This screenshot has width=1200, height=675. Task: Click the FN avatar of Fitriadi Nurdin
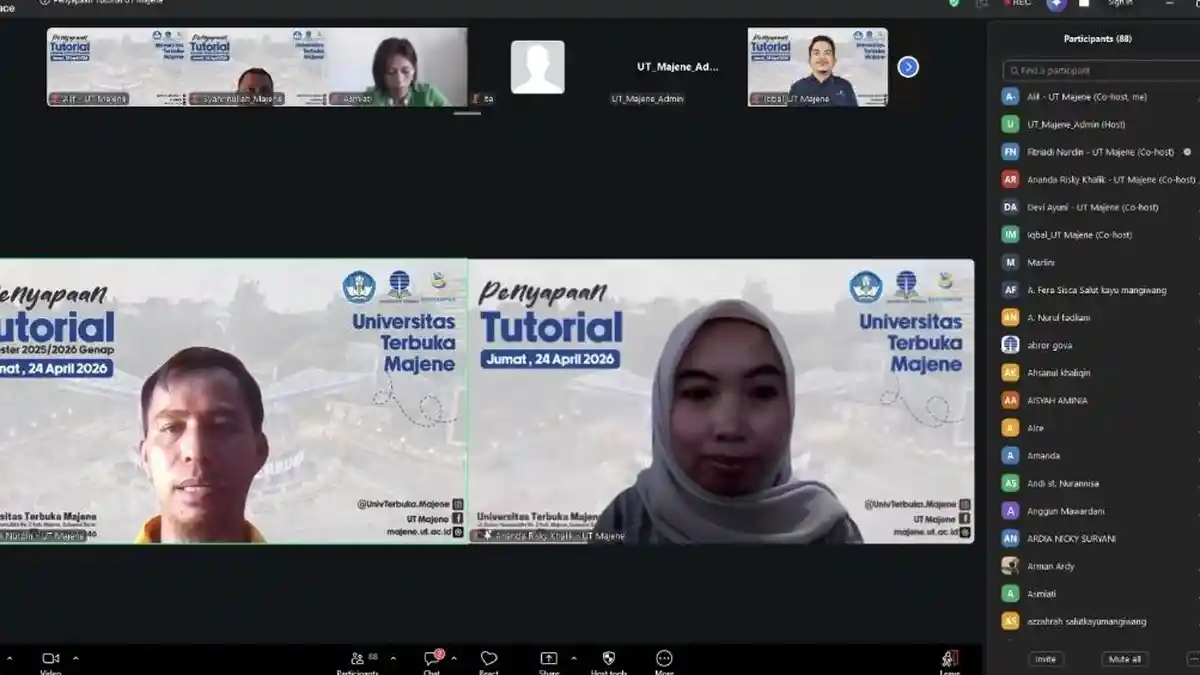point(1010,152)
